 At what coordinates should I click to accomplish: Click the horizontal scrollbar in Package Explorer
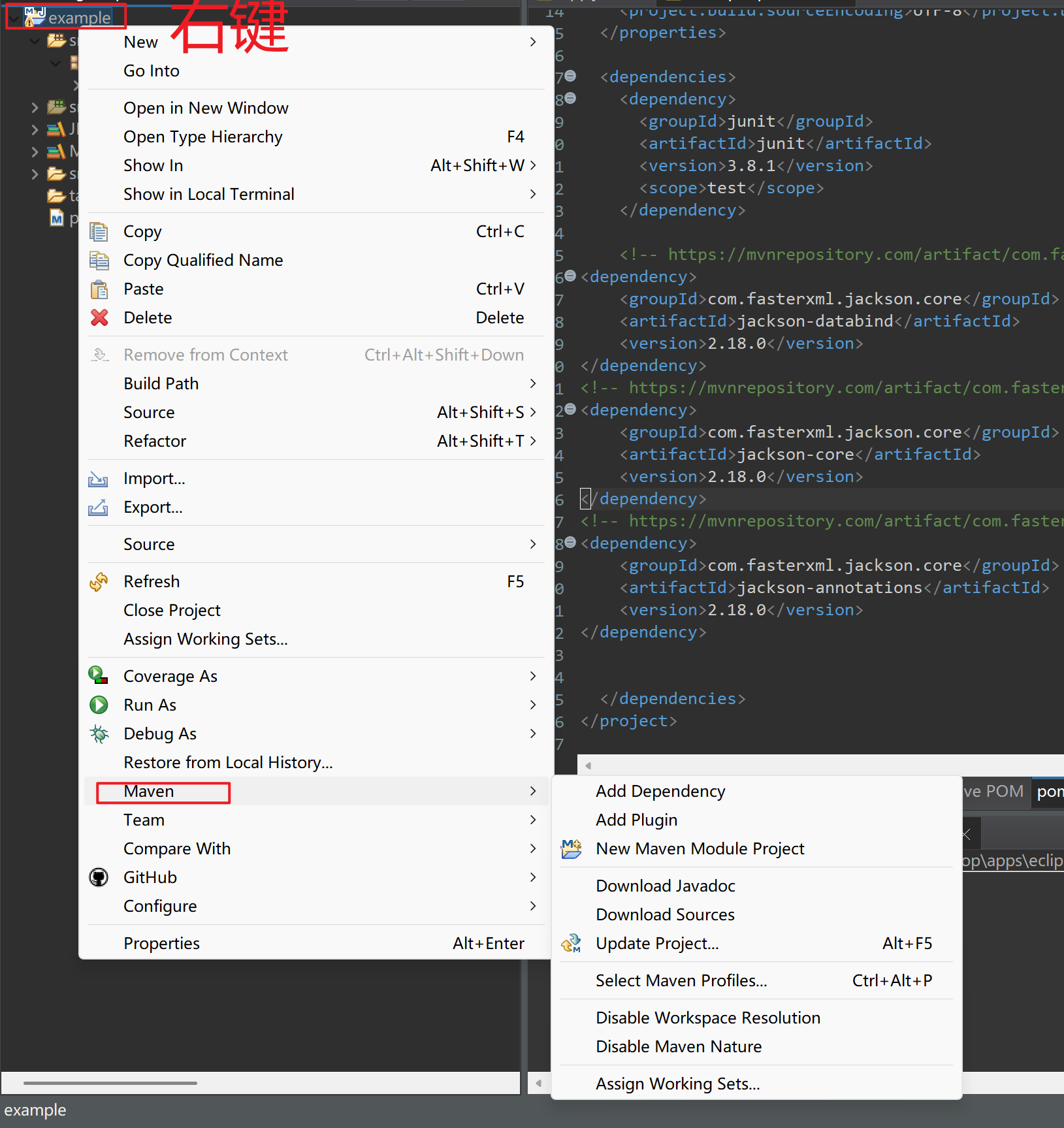110,1083
